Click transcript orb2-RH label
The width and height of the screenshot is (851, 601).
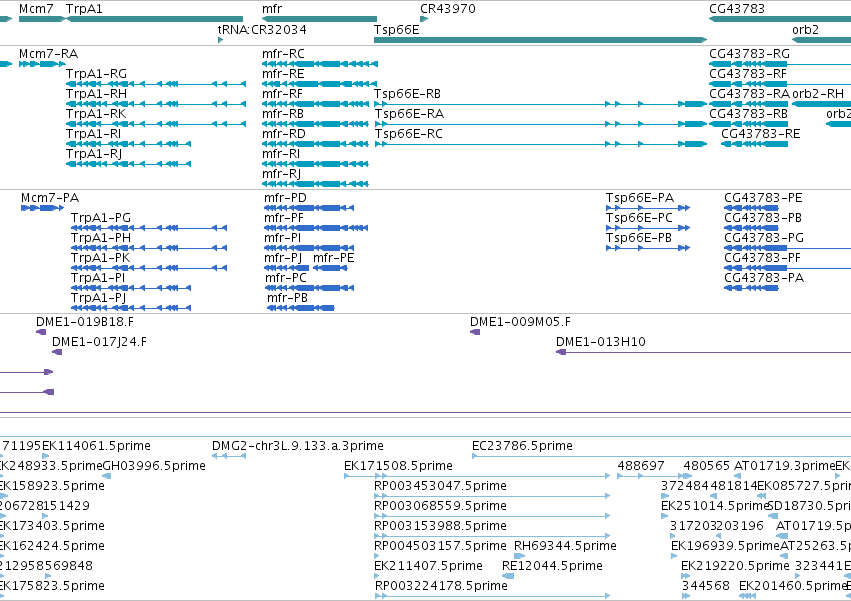coord(818,94)
